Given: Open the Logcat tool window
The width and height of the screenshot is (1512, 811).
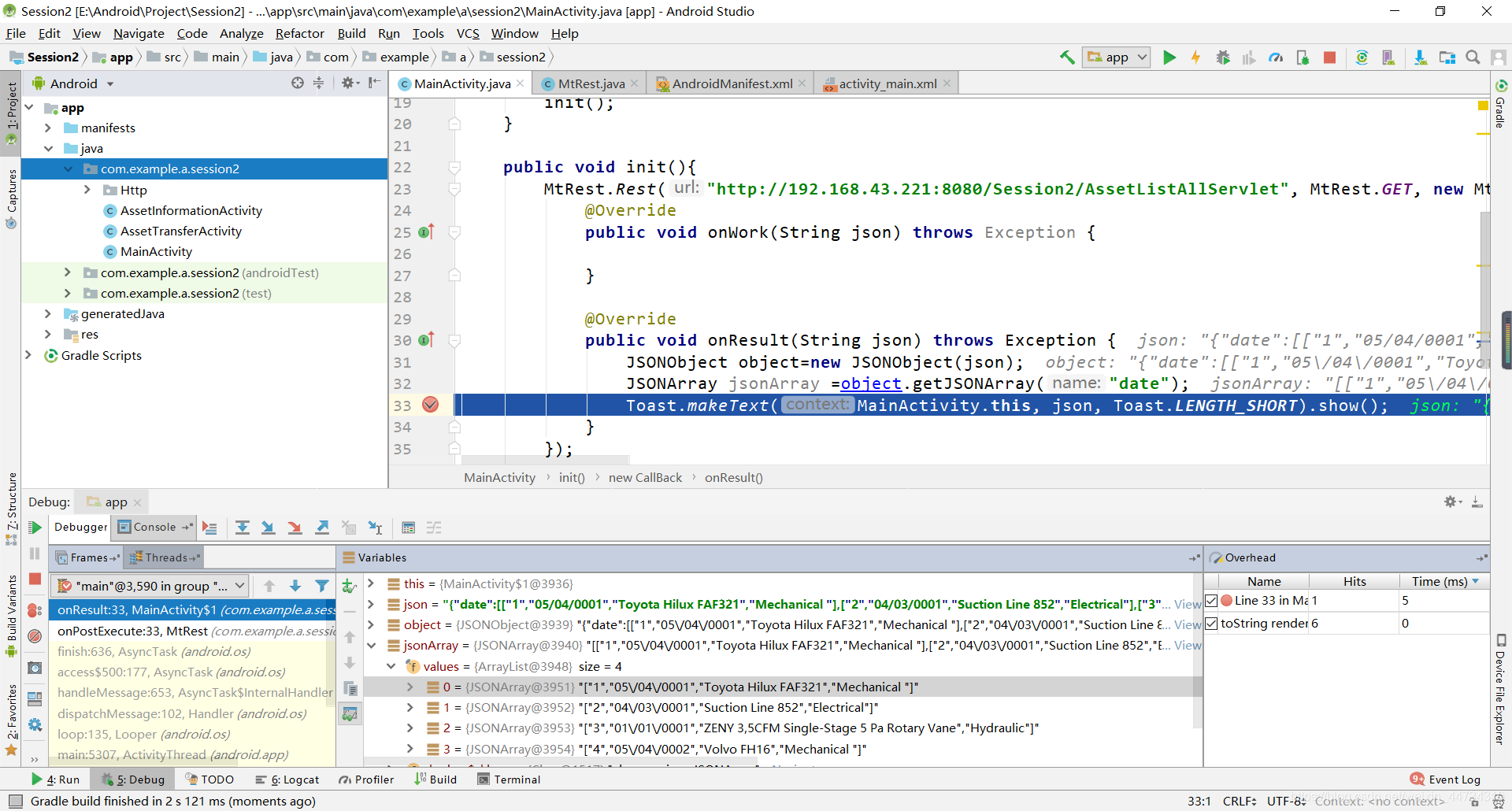Looking at the screenshot, I should pos(287,780).
